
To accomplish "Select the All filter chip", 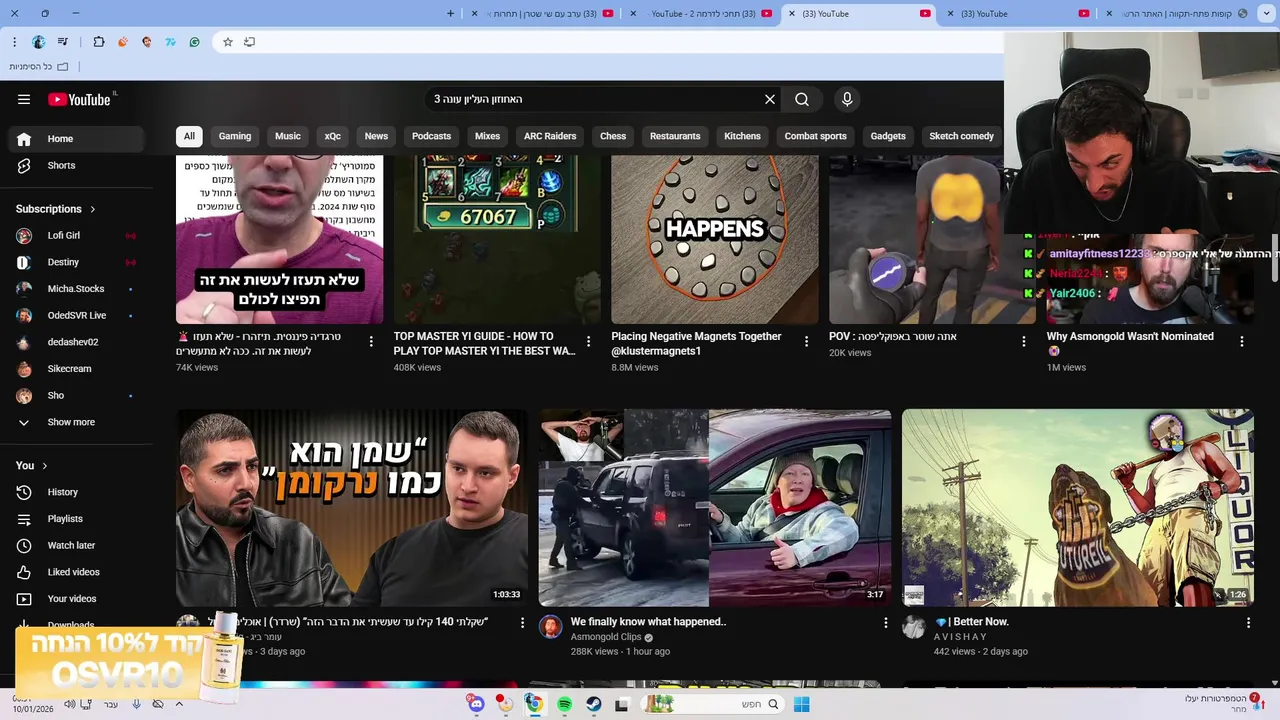I will click(x=189, y=136).
